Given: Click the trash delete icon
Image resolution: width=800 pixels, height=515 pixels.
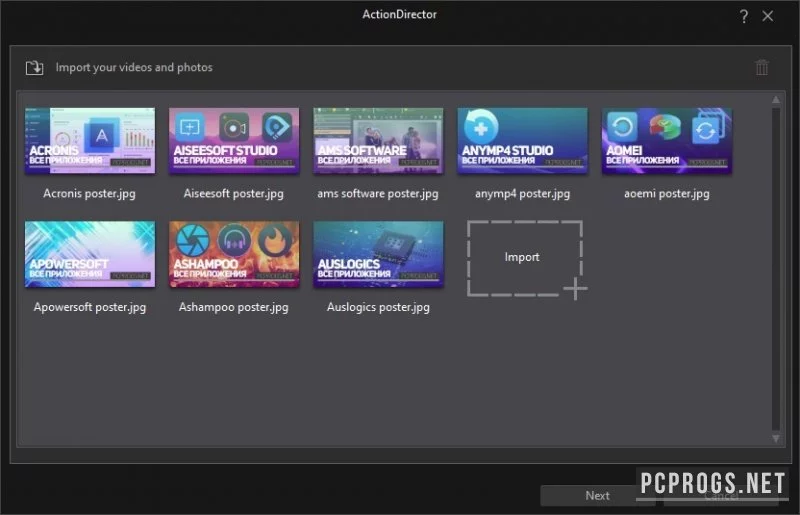Looking at the screenshot, I should point(762,67).
